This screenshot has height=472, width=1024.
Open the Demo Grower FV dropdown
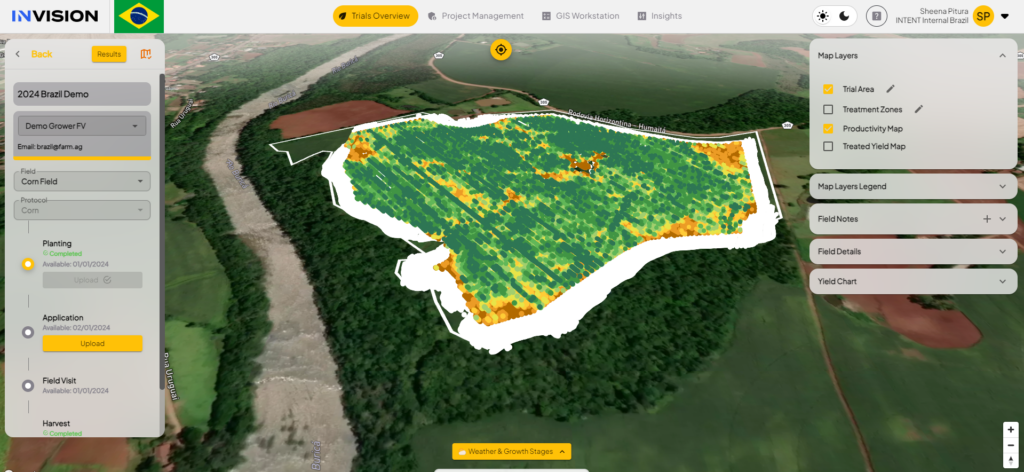(82, 126)
